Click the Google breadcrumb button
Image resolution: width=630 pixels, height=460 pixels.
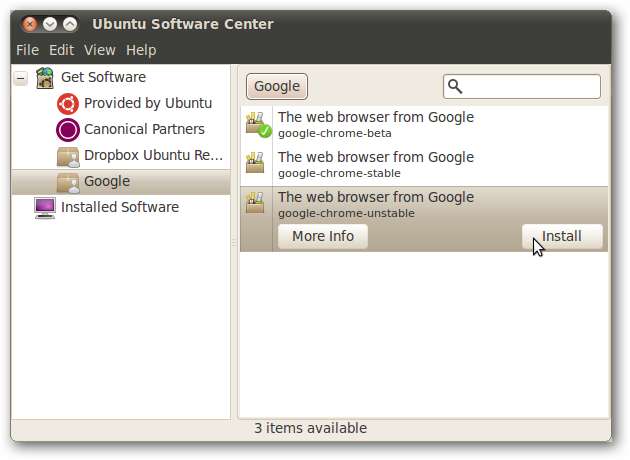[277, 86]
